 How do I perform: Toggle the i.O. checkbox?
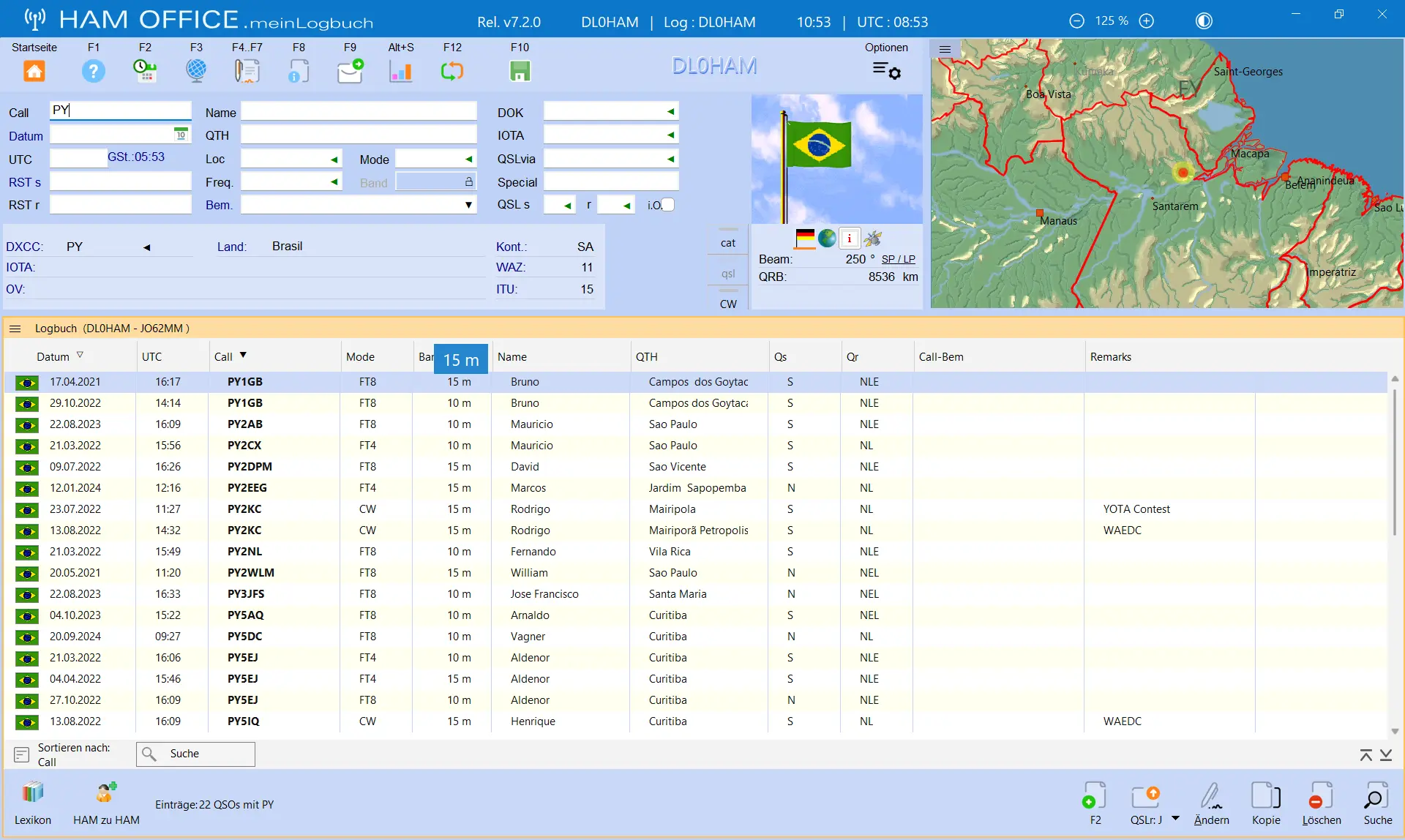coord(667,205)
